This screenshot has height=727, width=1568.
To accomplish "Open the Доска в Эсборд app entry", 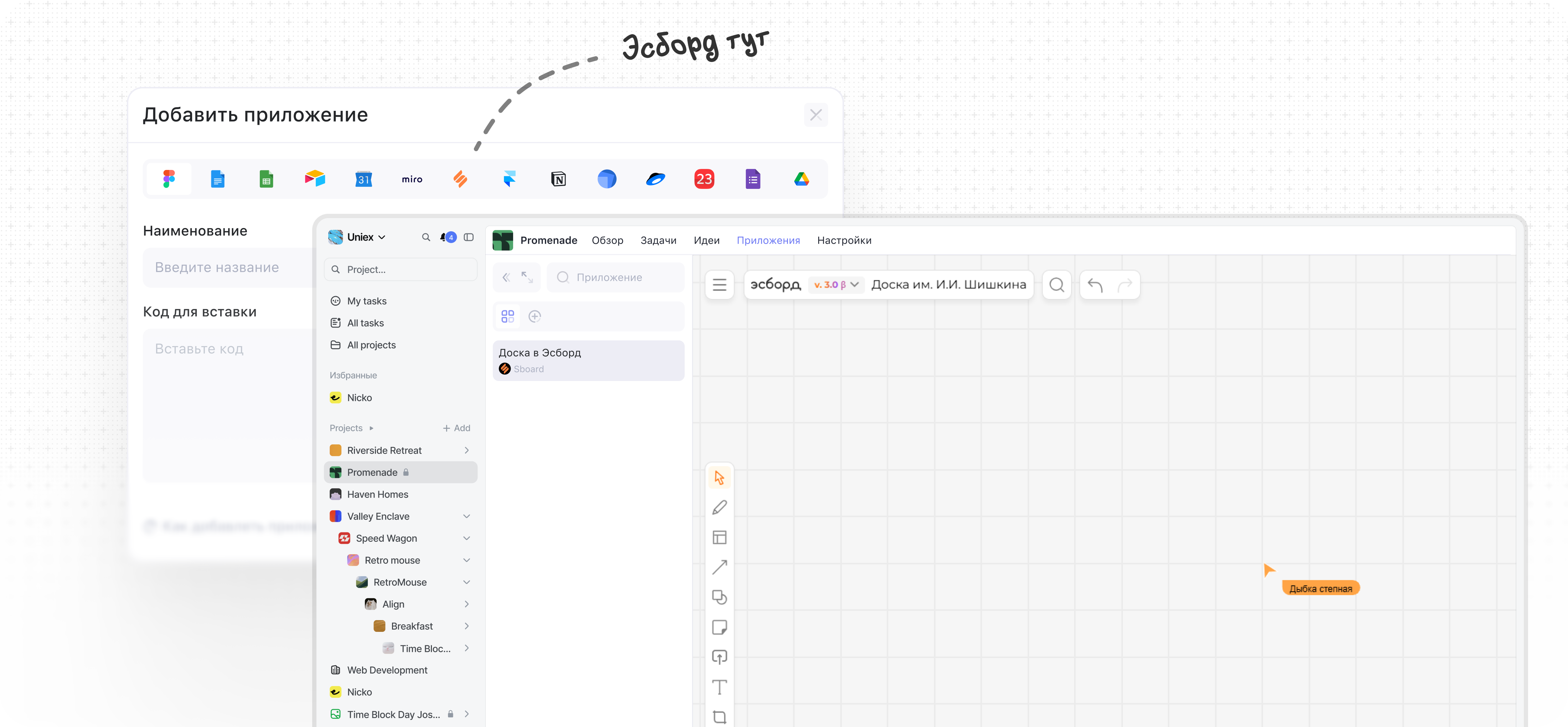I will (x=588, y=360).
